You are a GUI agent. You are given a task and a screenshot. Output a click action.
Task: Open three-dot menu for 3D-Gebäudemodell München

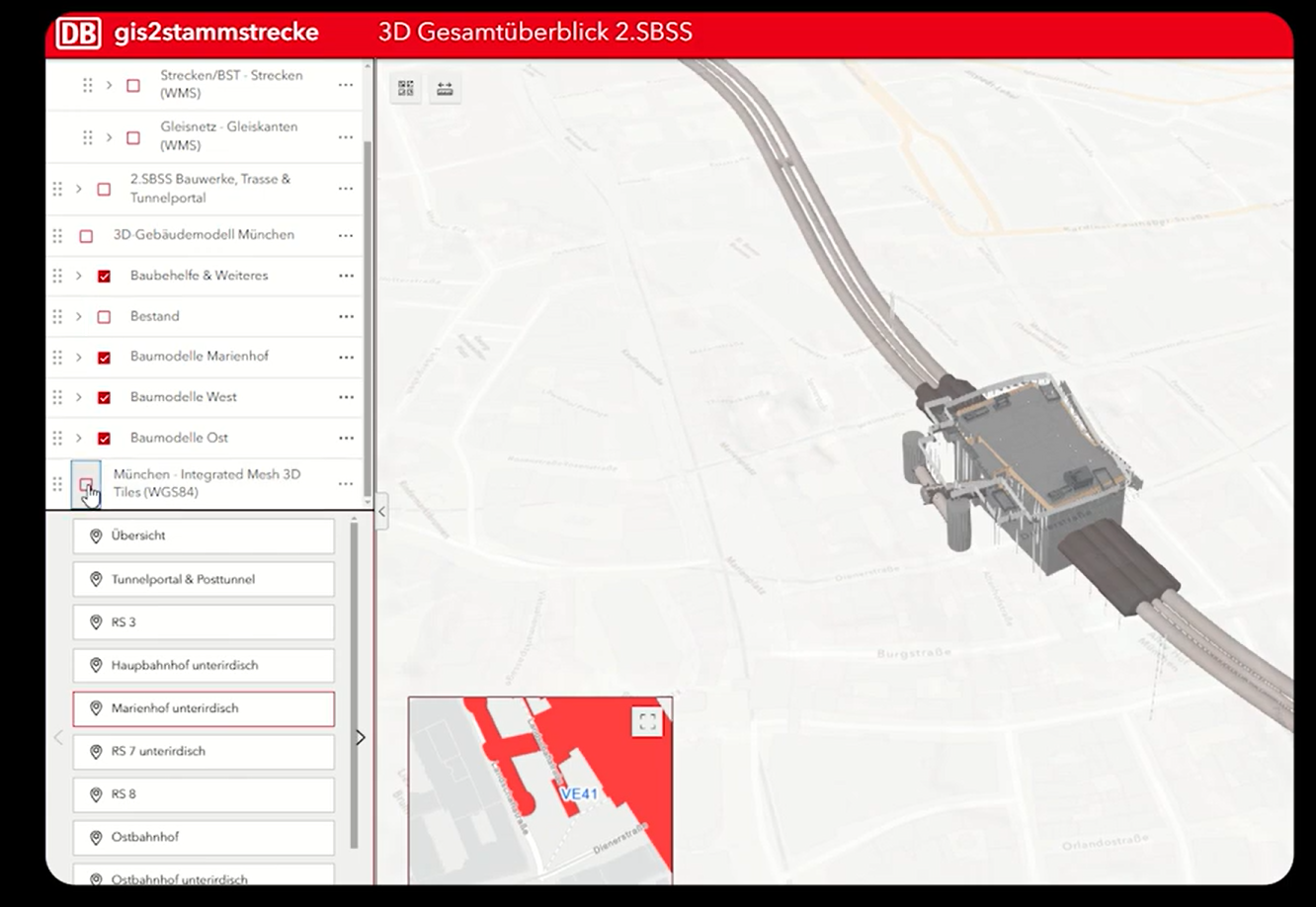click(x=346, y=235)
